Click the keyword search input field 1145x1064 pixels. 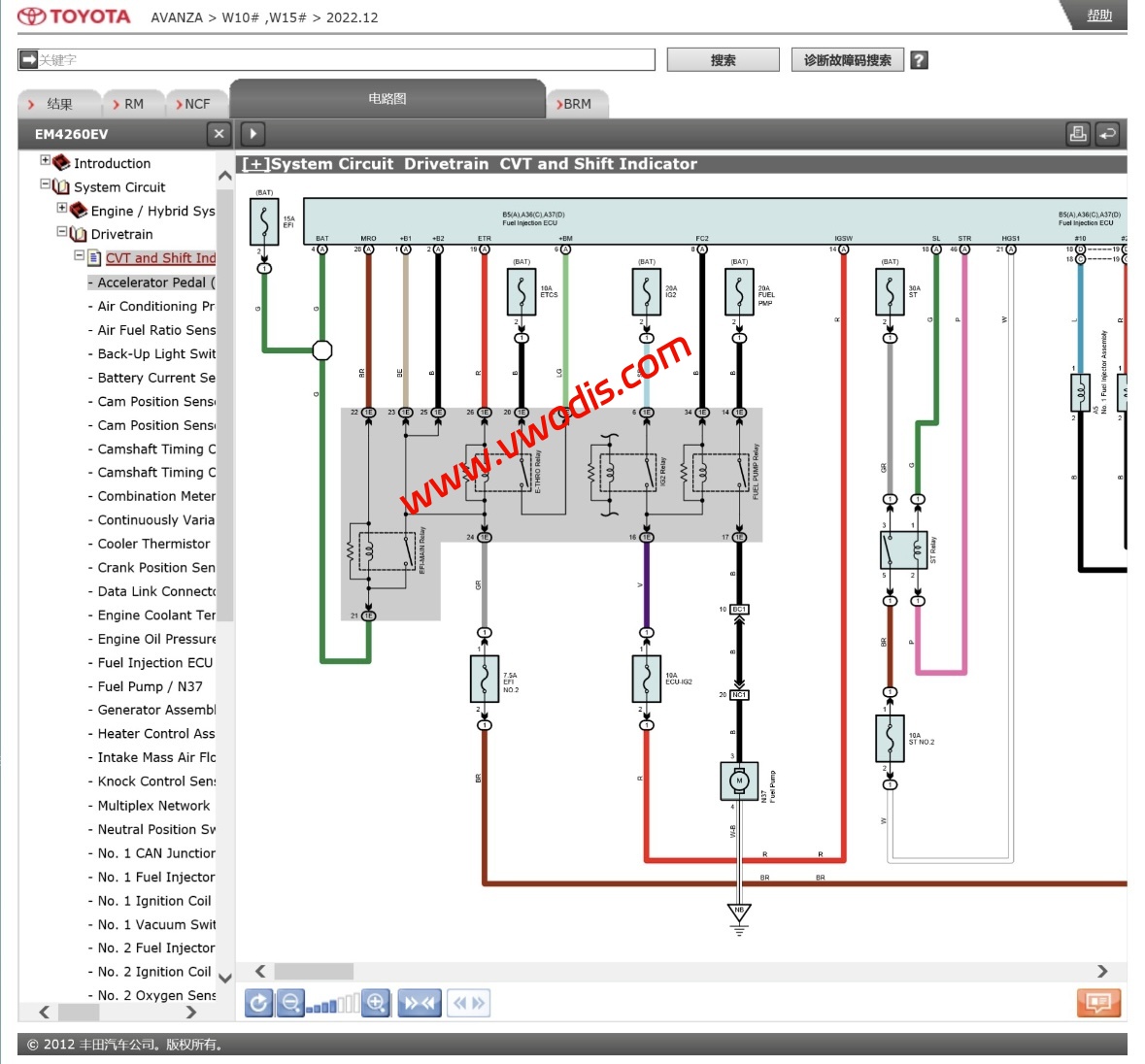345,60
